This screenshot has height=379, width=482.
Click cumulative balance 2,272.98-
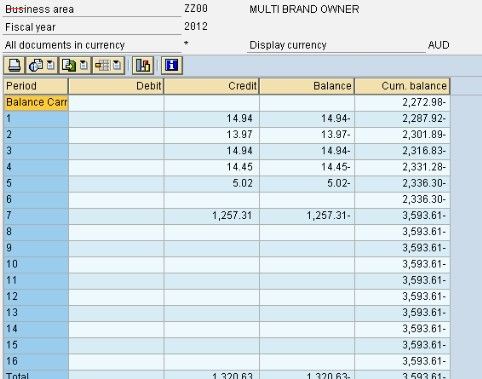(402, 103)
